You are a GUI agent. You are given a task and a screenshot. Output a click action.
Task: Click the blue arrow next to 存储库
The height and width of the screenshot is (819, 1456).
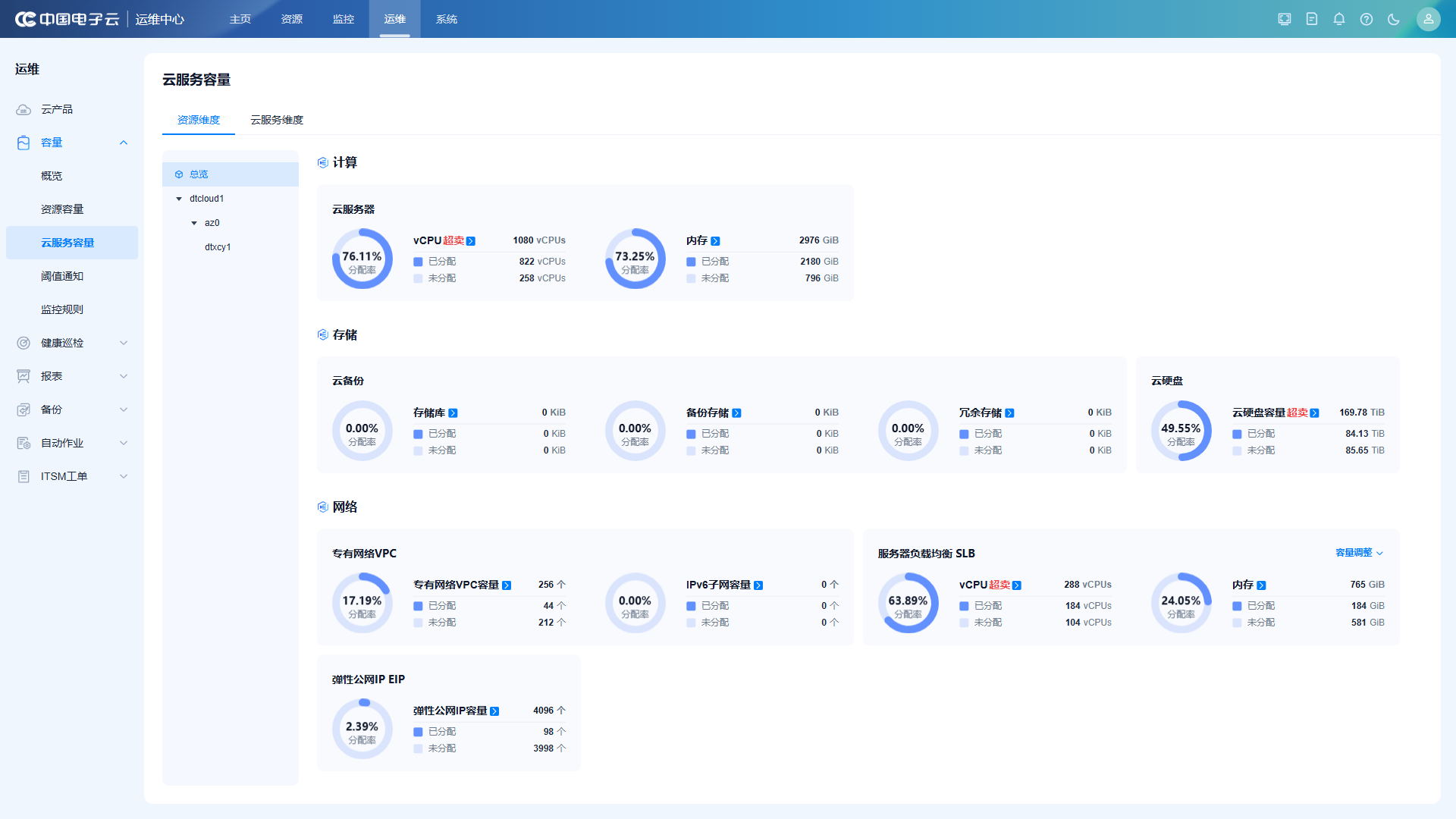[453, 413]
